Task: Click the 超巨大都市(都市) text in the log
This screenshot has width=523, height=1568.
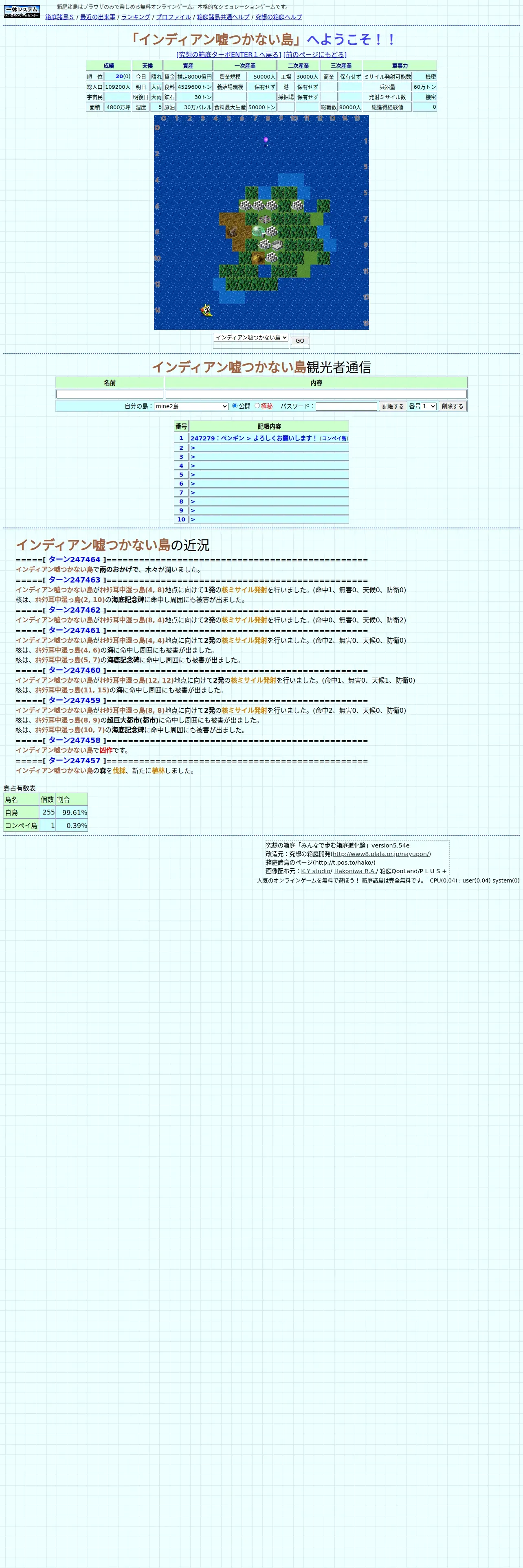Action: (x=133, y=720)
